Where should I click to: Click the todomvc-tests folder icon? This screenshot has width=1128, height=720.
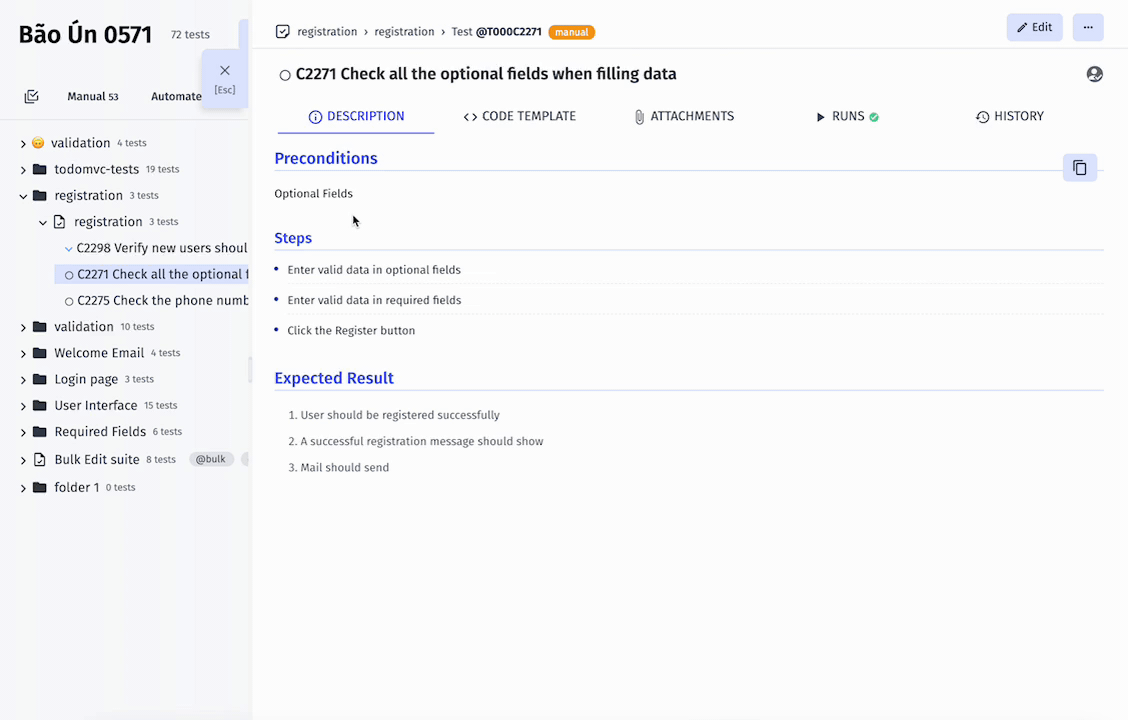[x=40, y=169]
